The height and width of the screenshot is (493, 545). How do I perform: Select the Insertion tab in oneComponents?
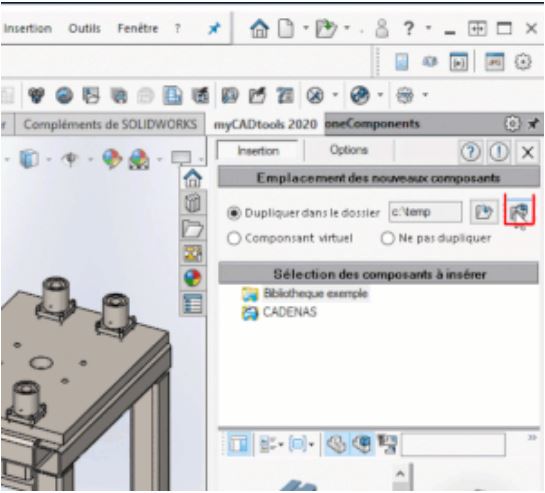pyautogui.click(x=258, y=151)
